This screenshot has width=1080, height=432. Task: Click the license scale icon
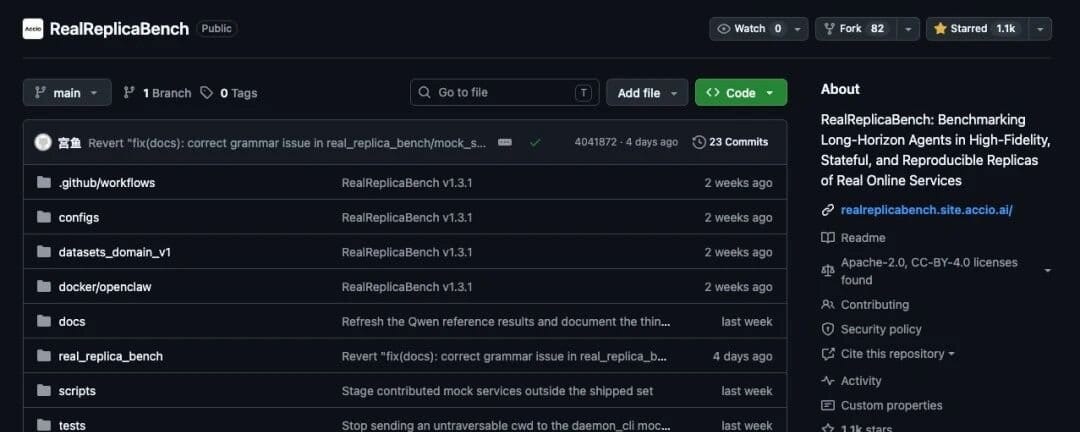(x=828, y=271)
